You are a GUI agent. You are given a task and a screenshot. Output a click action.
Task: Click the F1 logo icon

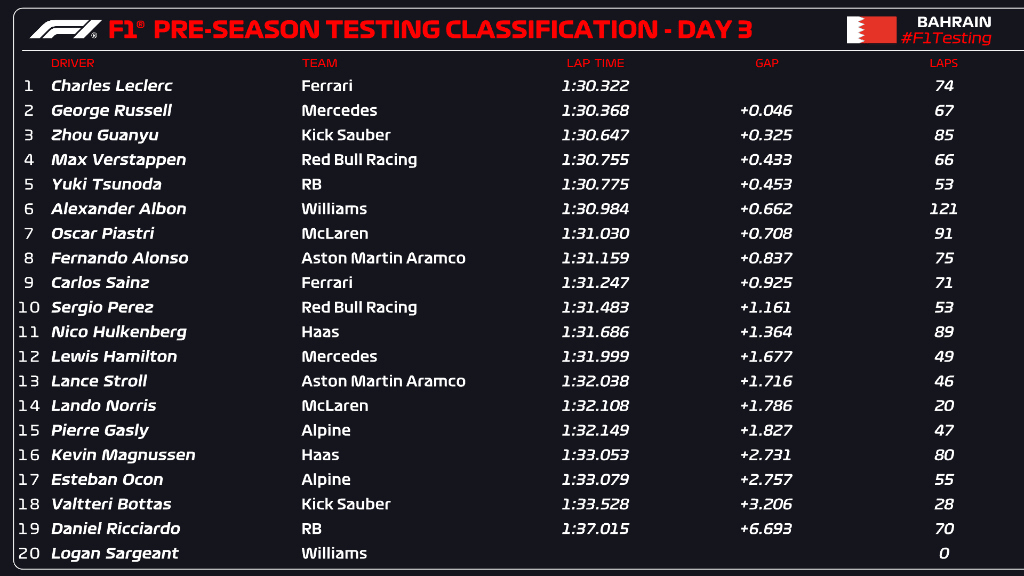[x=65, y=29]
